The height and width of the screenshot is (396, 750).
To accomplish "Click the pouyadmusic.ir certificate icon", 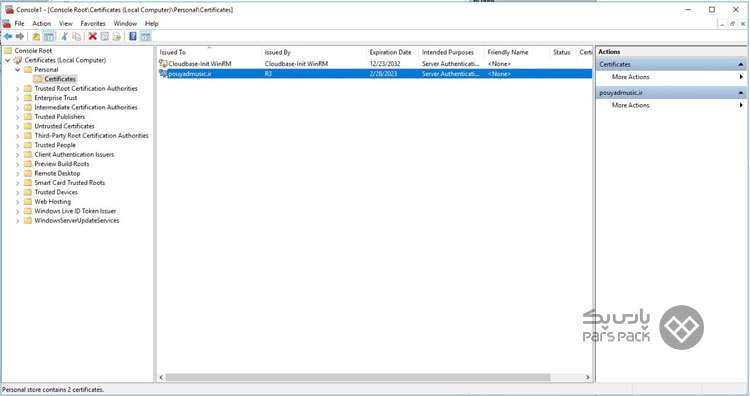I will [163, 74].
